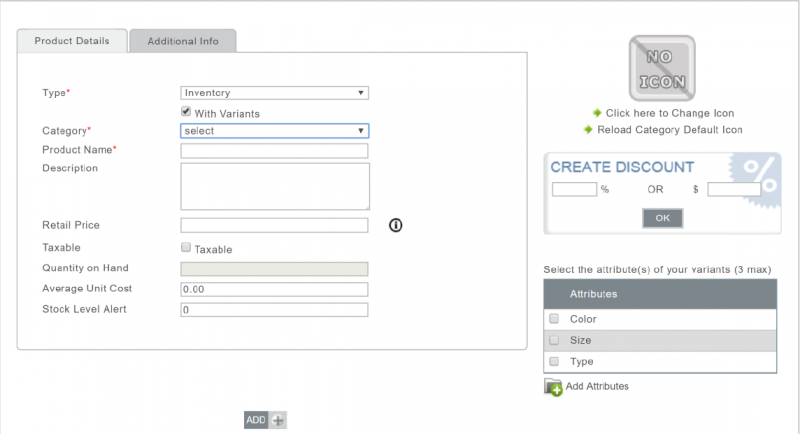Tick the Type attribute checkbox
The height and width of the screenshot is (434, 800).
554,361
